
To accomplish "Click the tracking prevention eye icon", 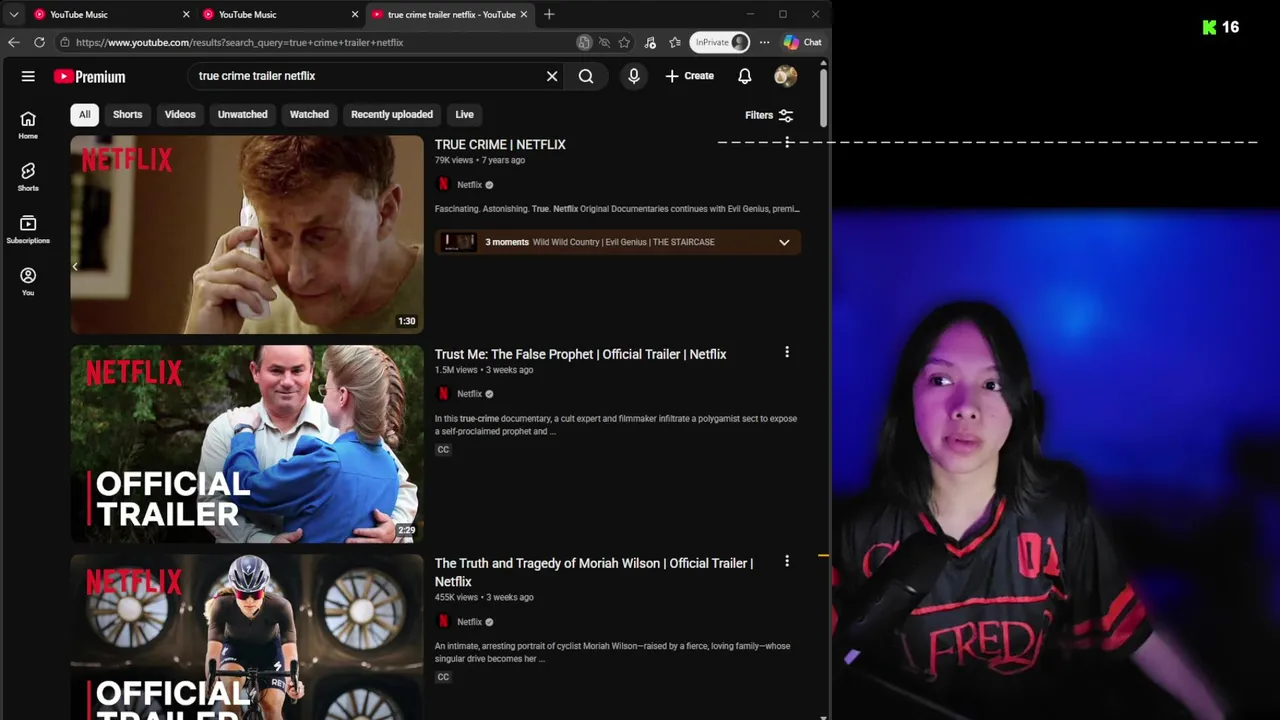I will (604, 42).
